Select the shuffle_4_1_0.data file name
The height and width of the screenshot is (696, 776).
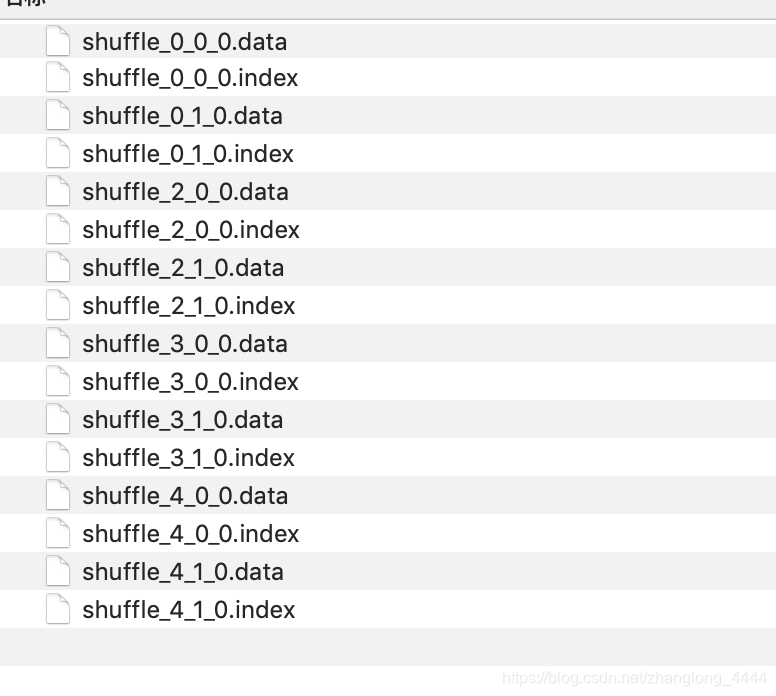point(183,572)
